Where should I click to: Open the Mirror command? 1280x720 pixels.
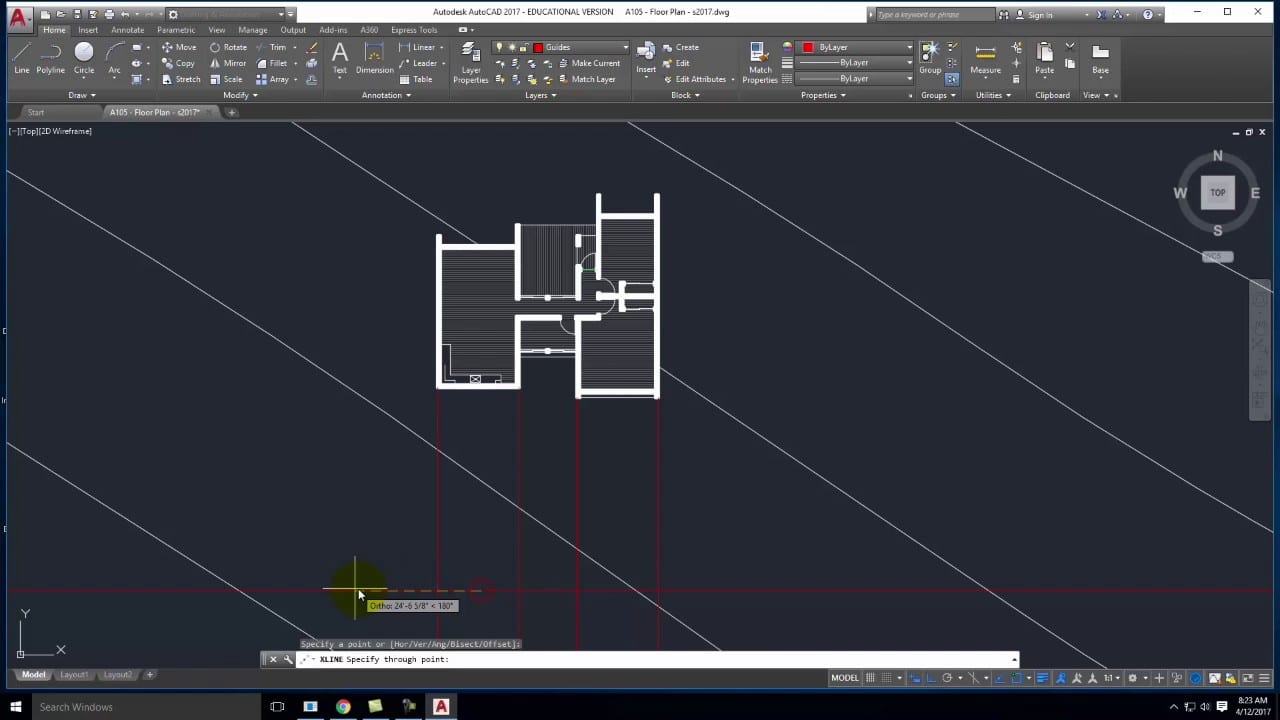[x=234, y=63]
